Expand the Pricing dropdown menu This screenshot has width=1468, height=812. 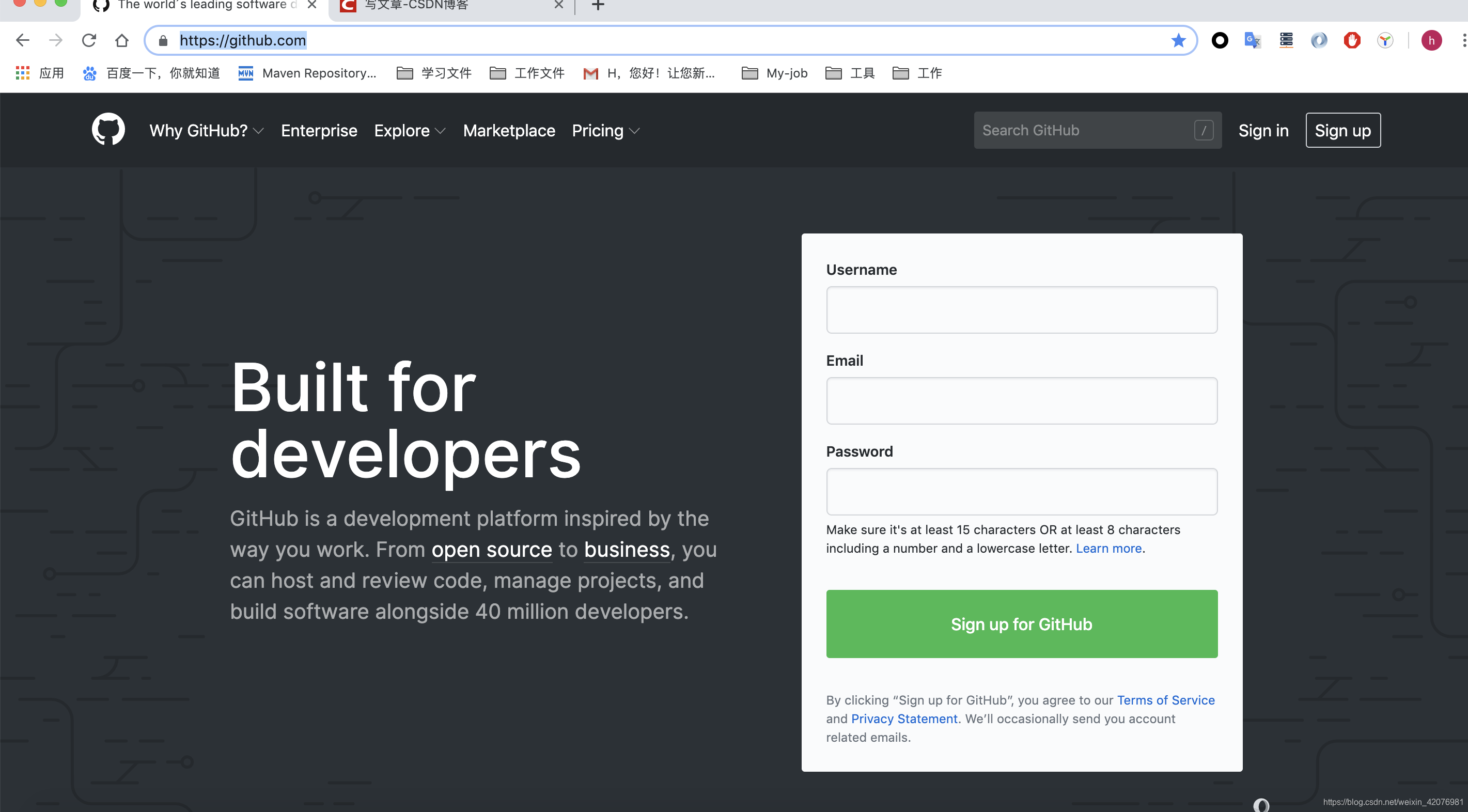pos(605,130)
